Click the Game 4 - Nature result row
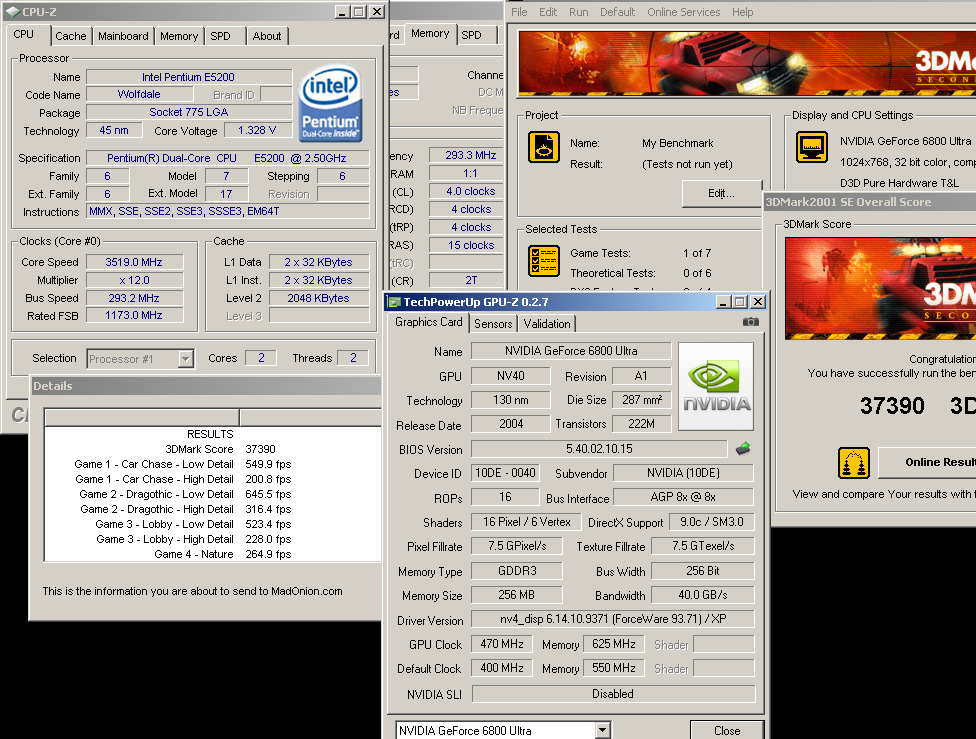Image resolution: width=976 pixels, height=739 pixels. pyautogui.click(x=213, y=554)
